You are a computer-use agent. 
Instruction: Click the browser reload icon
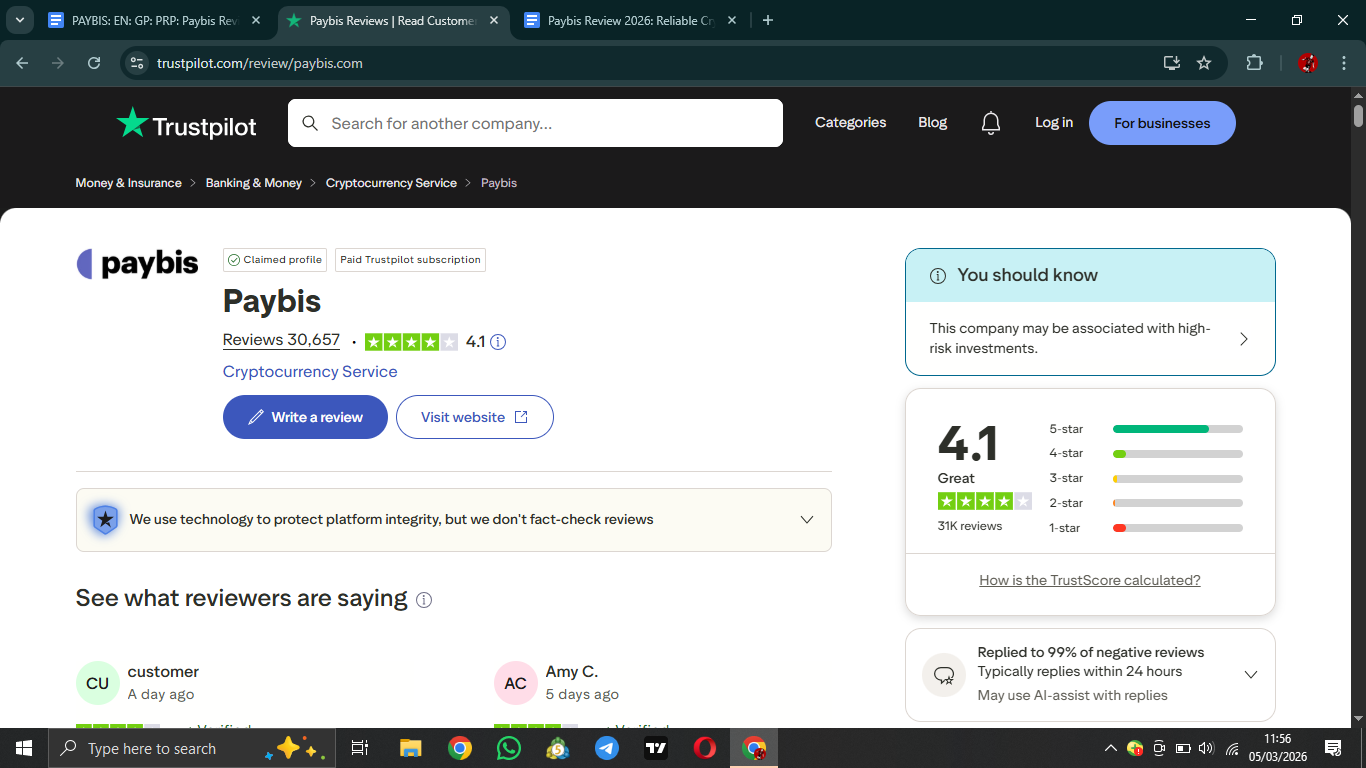(x=94, y=63)
